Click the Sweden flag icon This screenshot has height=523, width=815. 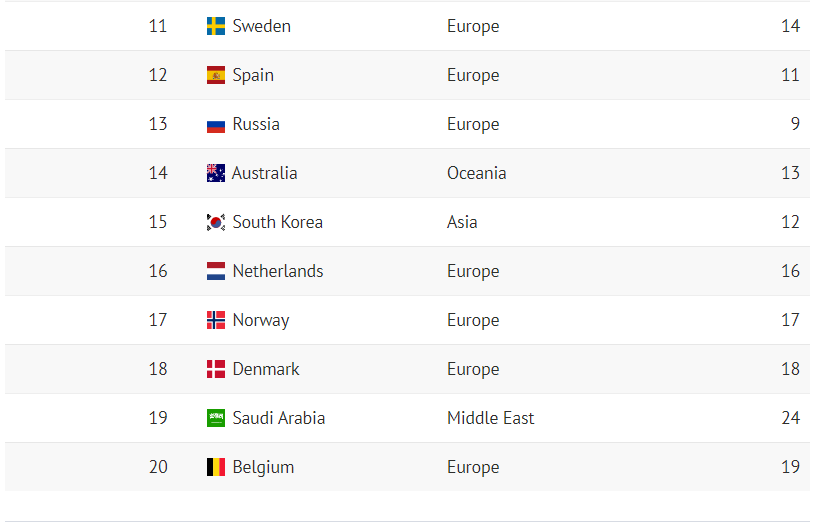(x=216, y=26)
